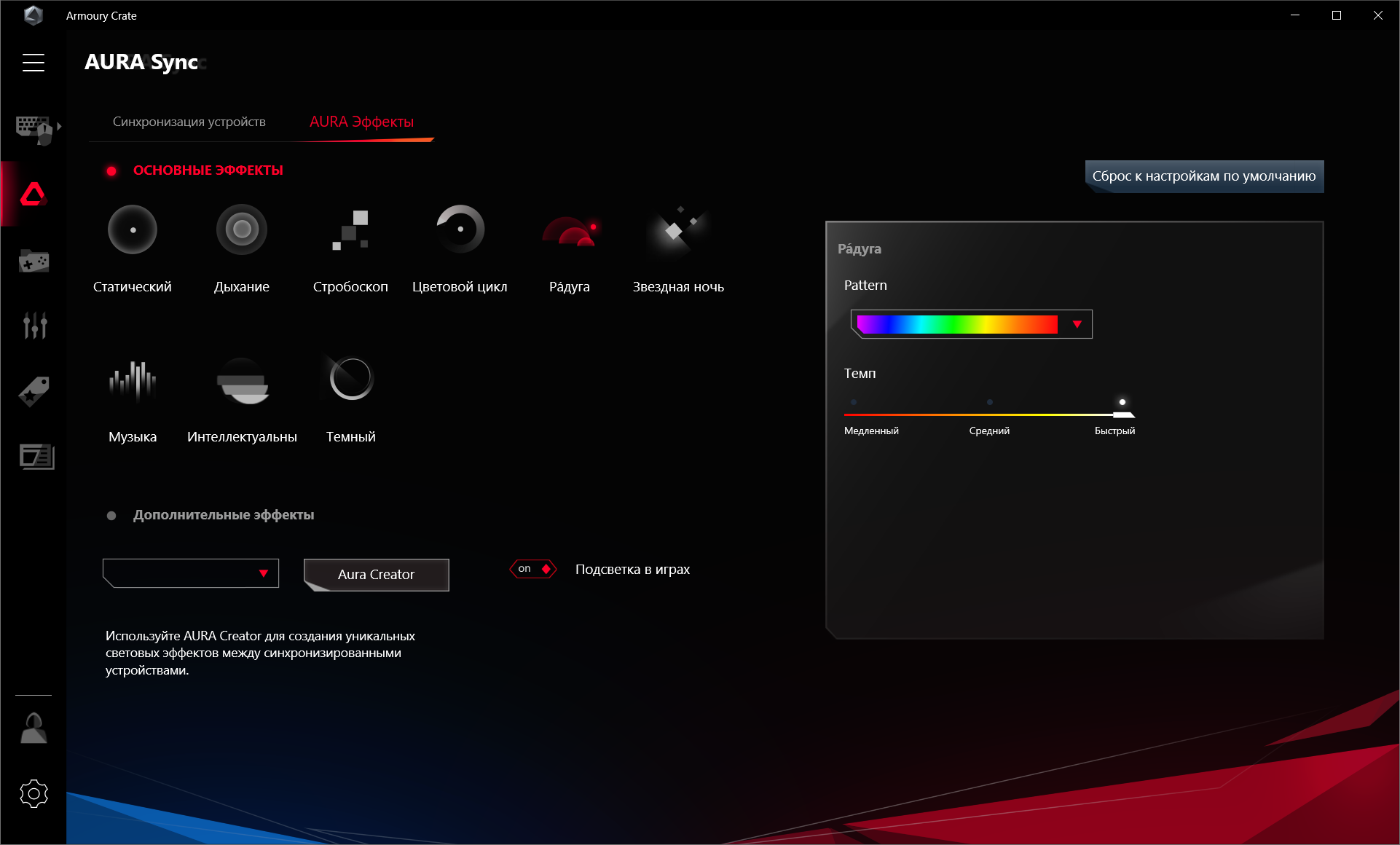Click the Aura Creator button

click(376, 575)
